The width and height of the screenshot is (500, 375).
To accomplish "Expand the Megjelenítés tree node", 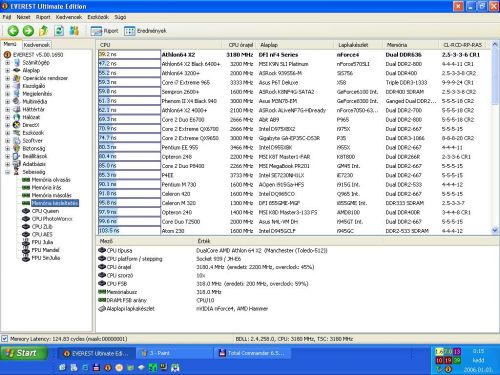I will coord(7,94).
